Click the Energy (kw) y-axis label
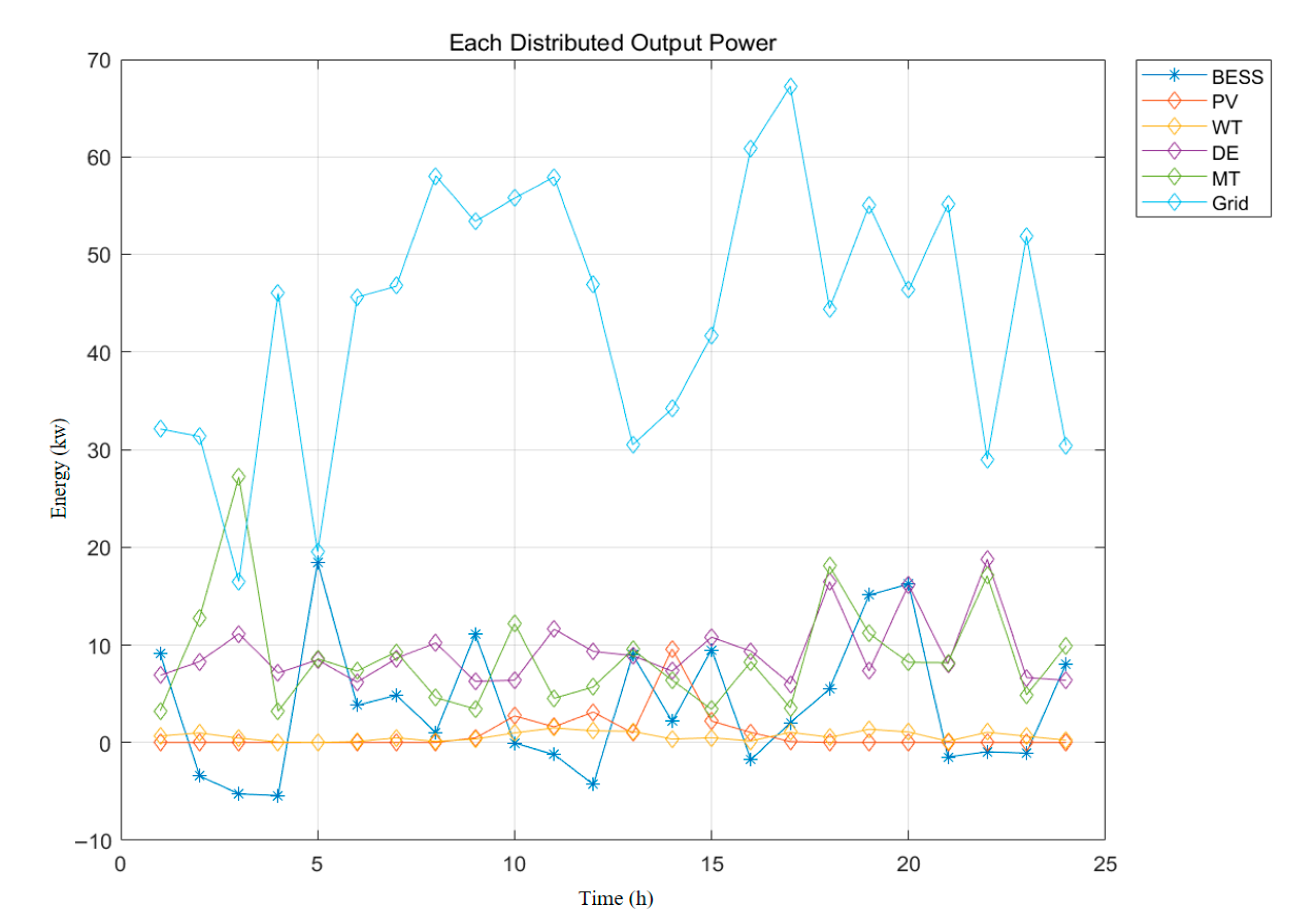 [x=59, y=468]
